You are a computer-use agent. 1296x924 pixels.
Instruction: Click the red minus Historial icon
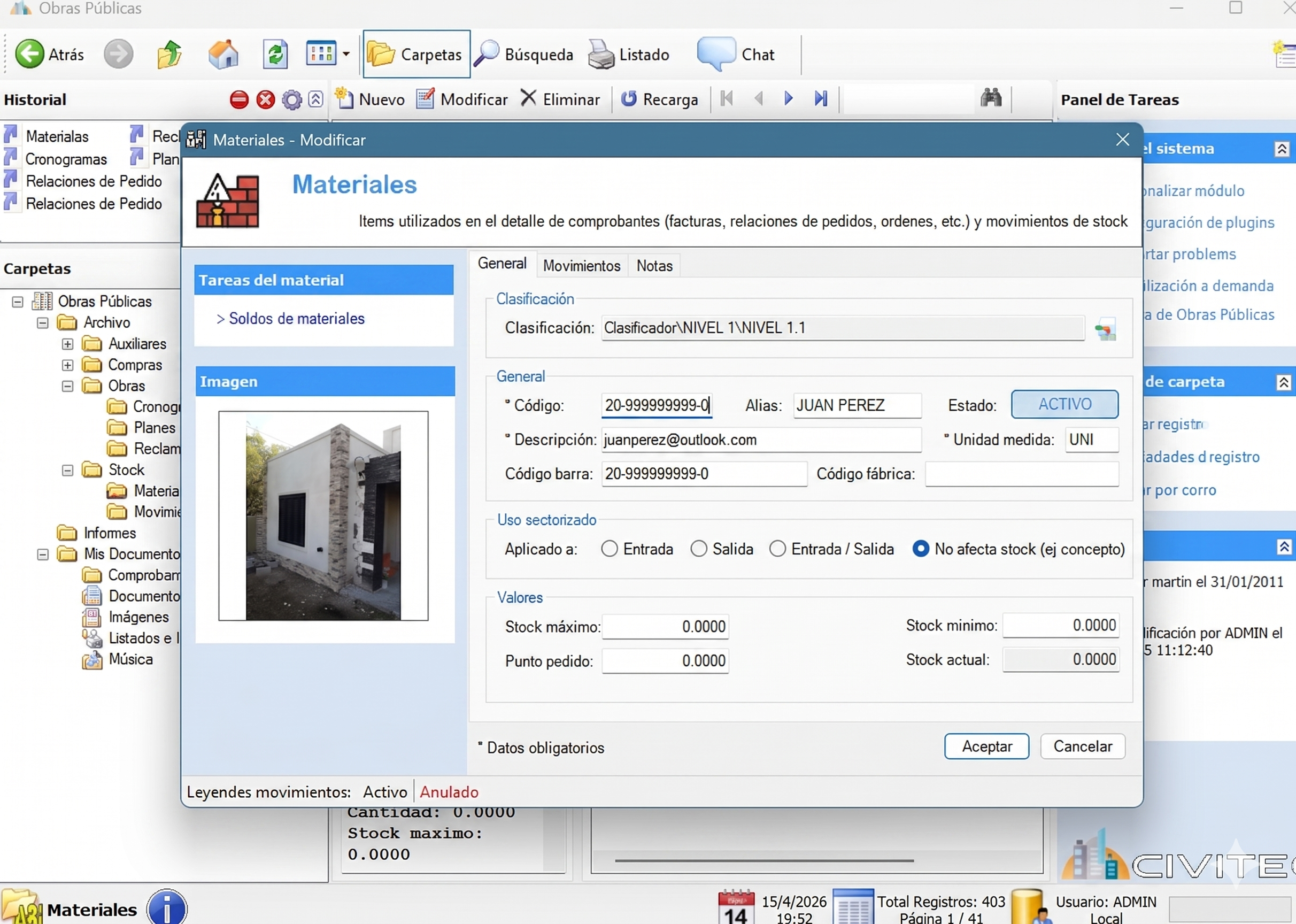point(239,99)
